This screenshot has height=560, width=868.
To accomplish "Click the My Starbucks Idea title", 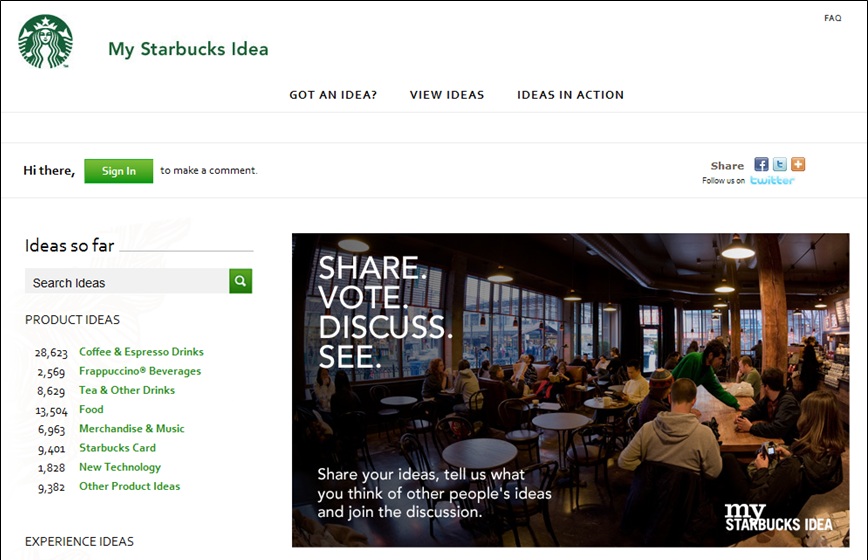I will (x=188, y=49).
